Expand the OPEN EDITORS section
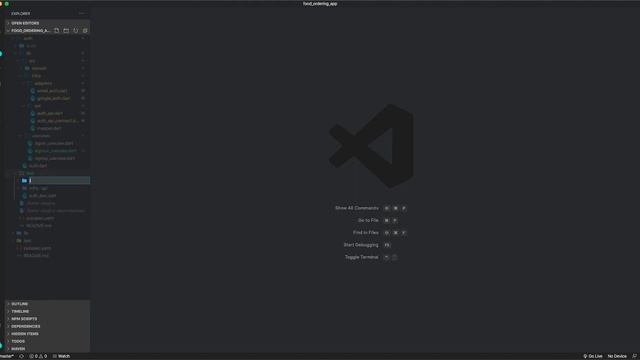The image size is (640, 360). 48,23
